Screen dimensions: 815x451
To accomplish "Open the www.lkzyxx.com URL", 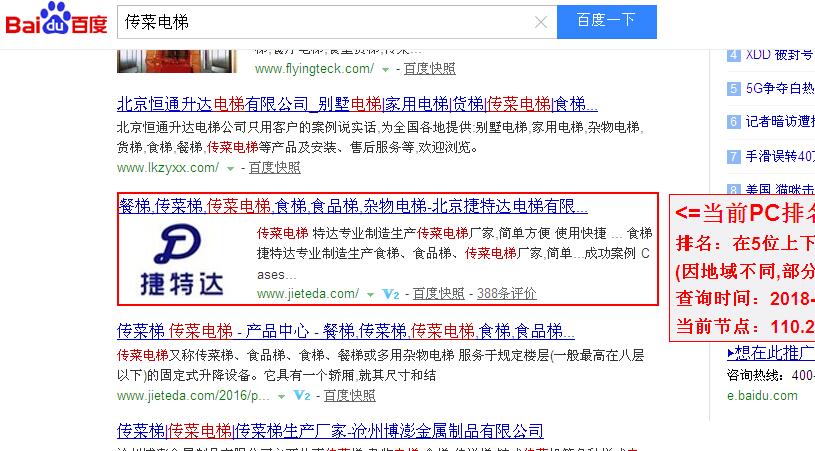I will tap(168, 168).
